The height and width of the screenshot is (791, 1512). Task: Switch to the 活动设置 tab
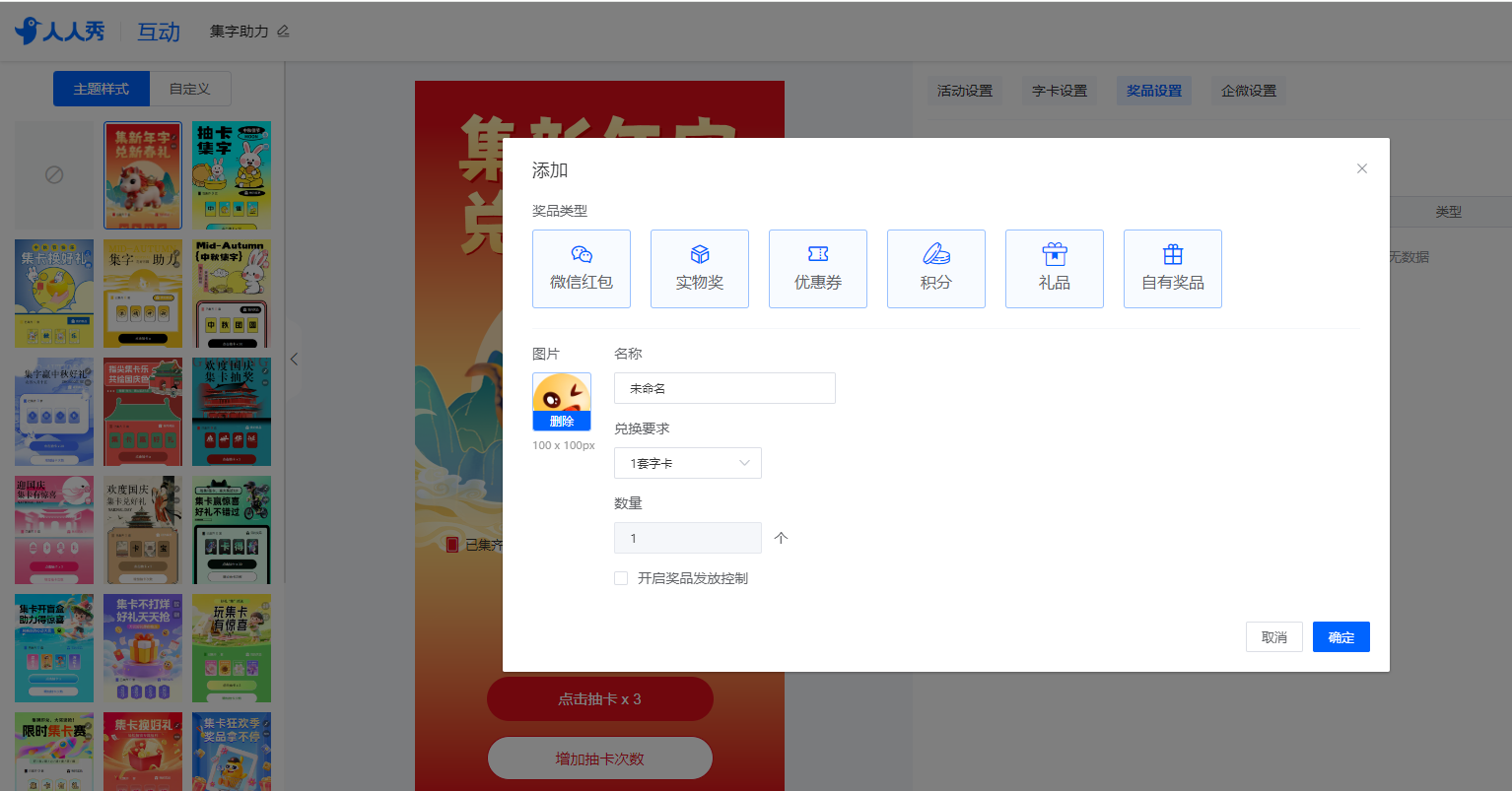click(964, 91)
